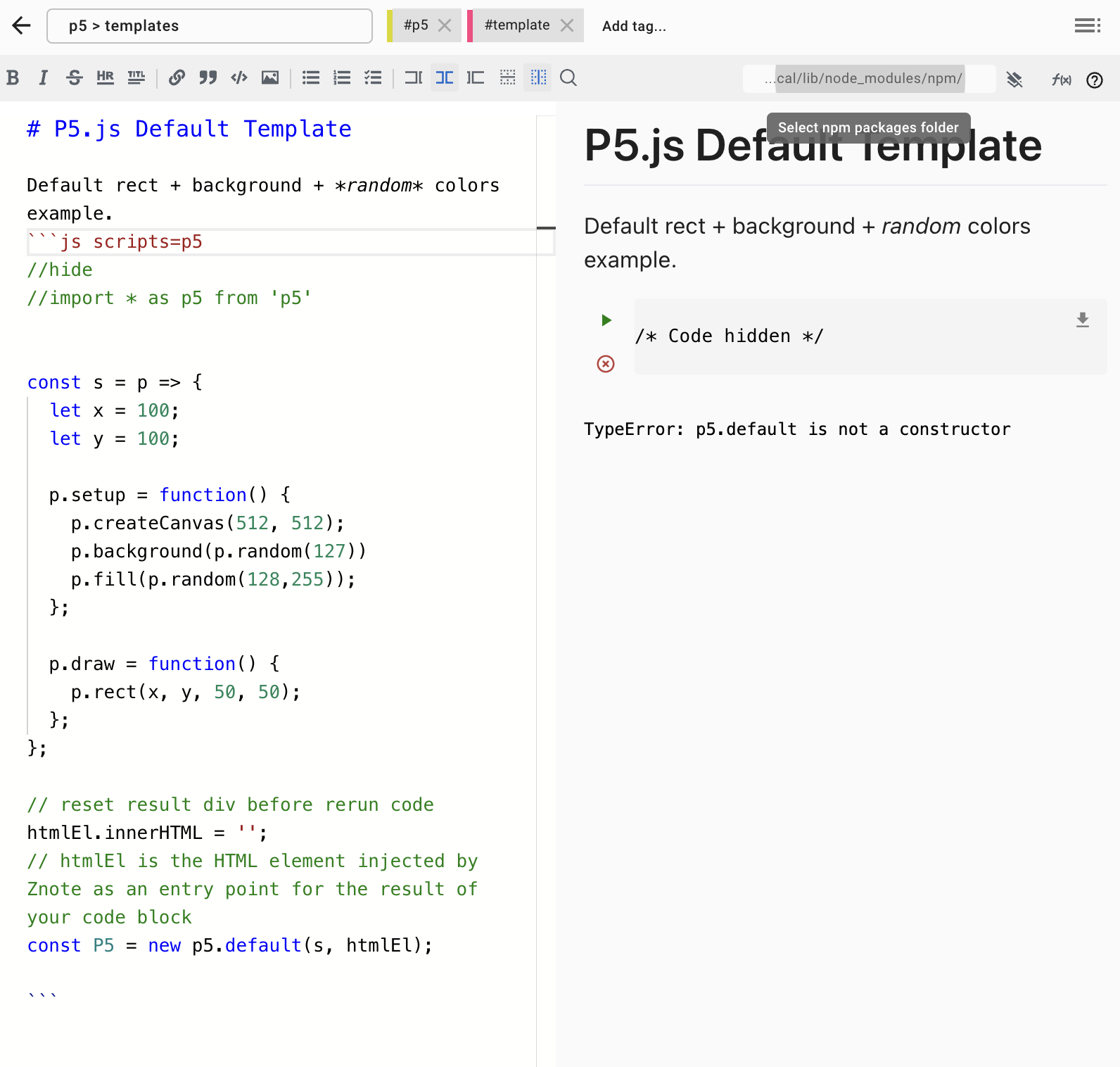
Task: Remove the #template tag
Action: (567, 25)
